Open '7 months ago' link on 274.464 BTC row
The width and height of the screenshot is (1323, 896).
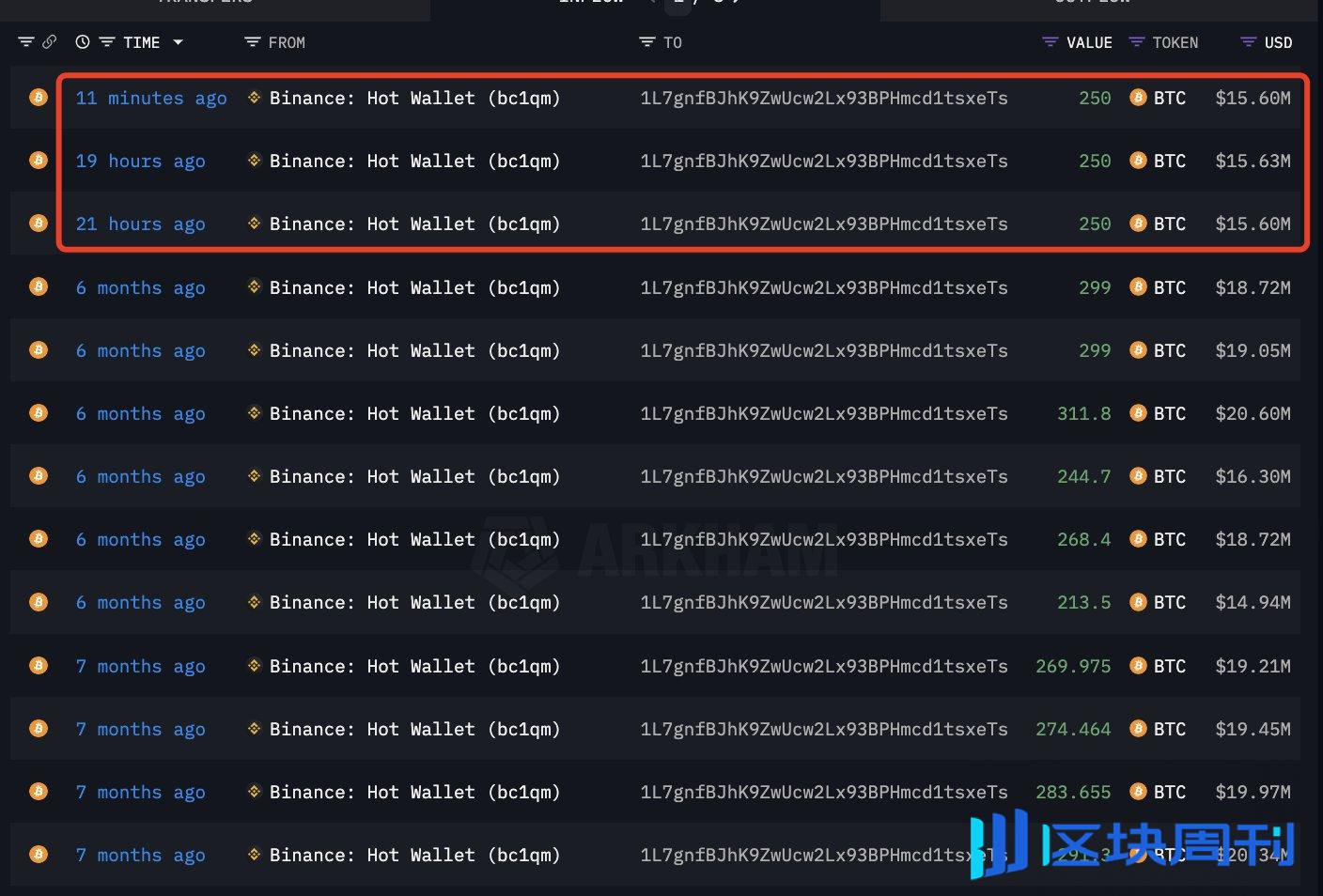pyautogui.click(x=141, y=729)
